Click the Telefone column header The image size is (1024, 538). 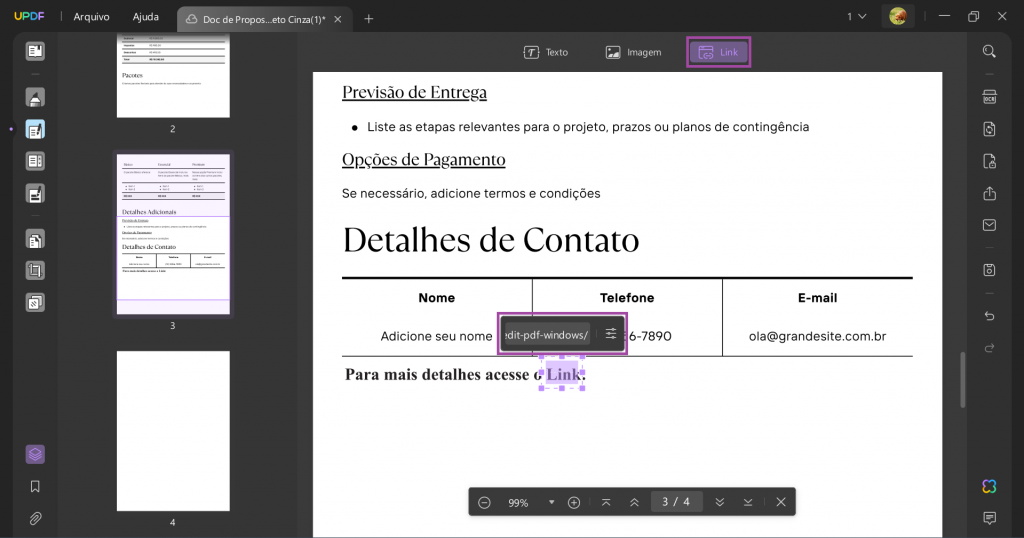[627, 298]
